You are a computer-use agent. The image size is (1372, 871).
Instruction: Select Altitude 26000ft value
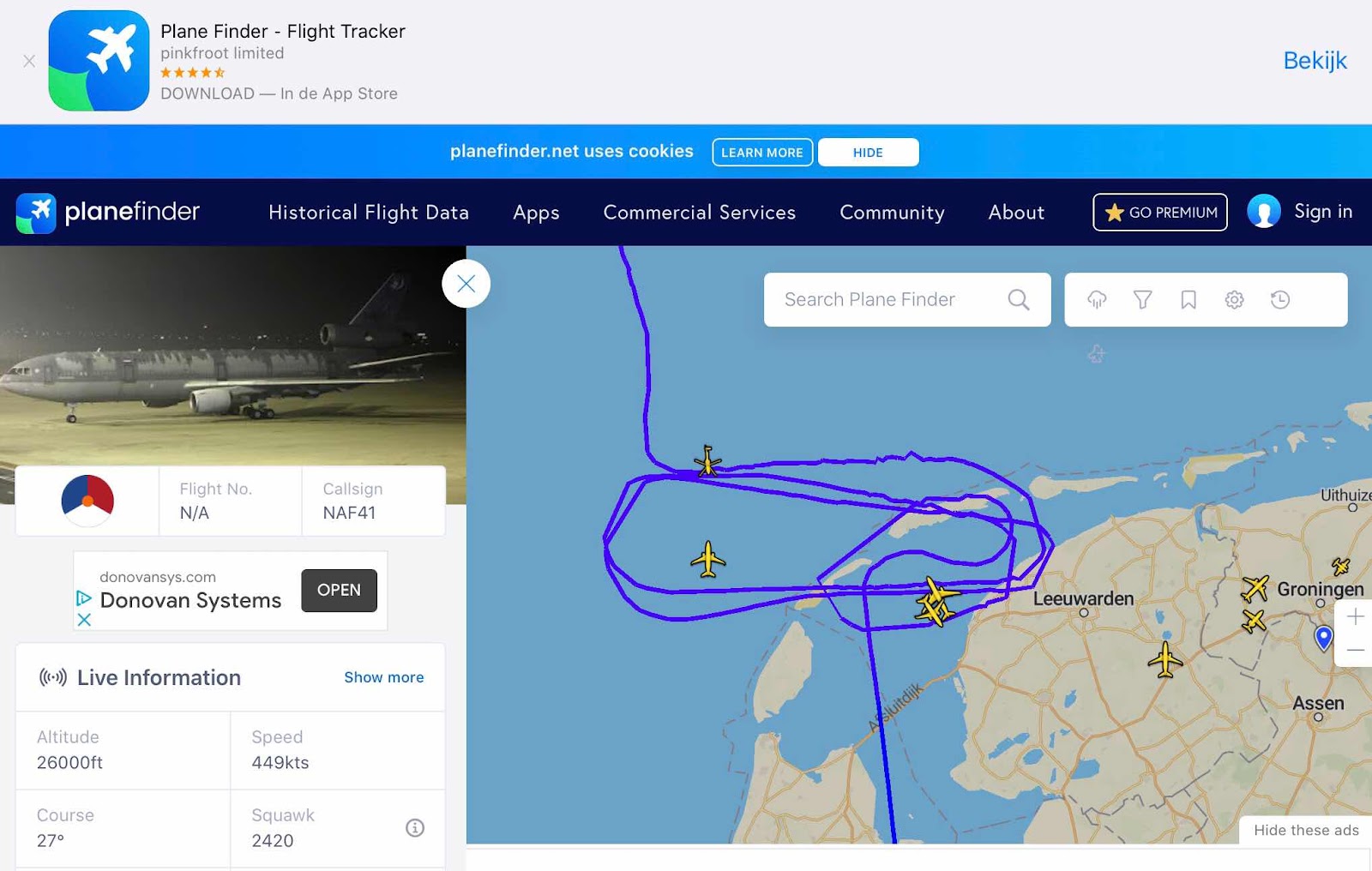(x=69, y=763)
